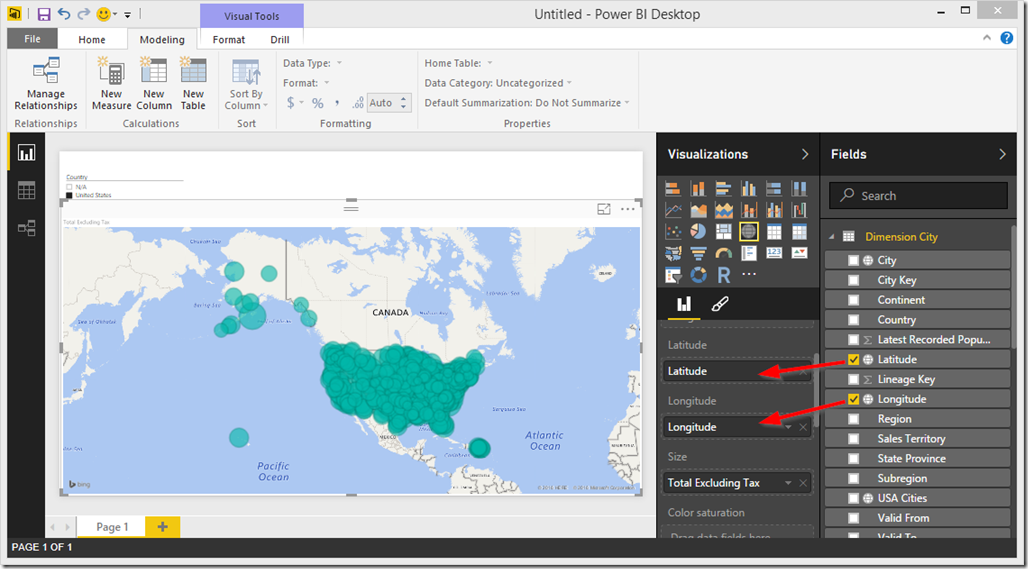Check the USA Cities field checkbox
Image resolution: width=1028 pixels, height=569 pixels.
(x=854, y=498)
